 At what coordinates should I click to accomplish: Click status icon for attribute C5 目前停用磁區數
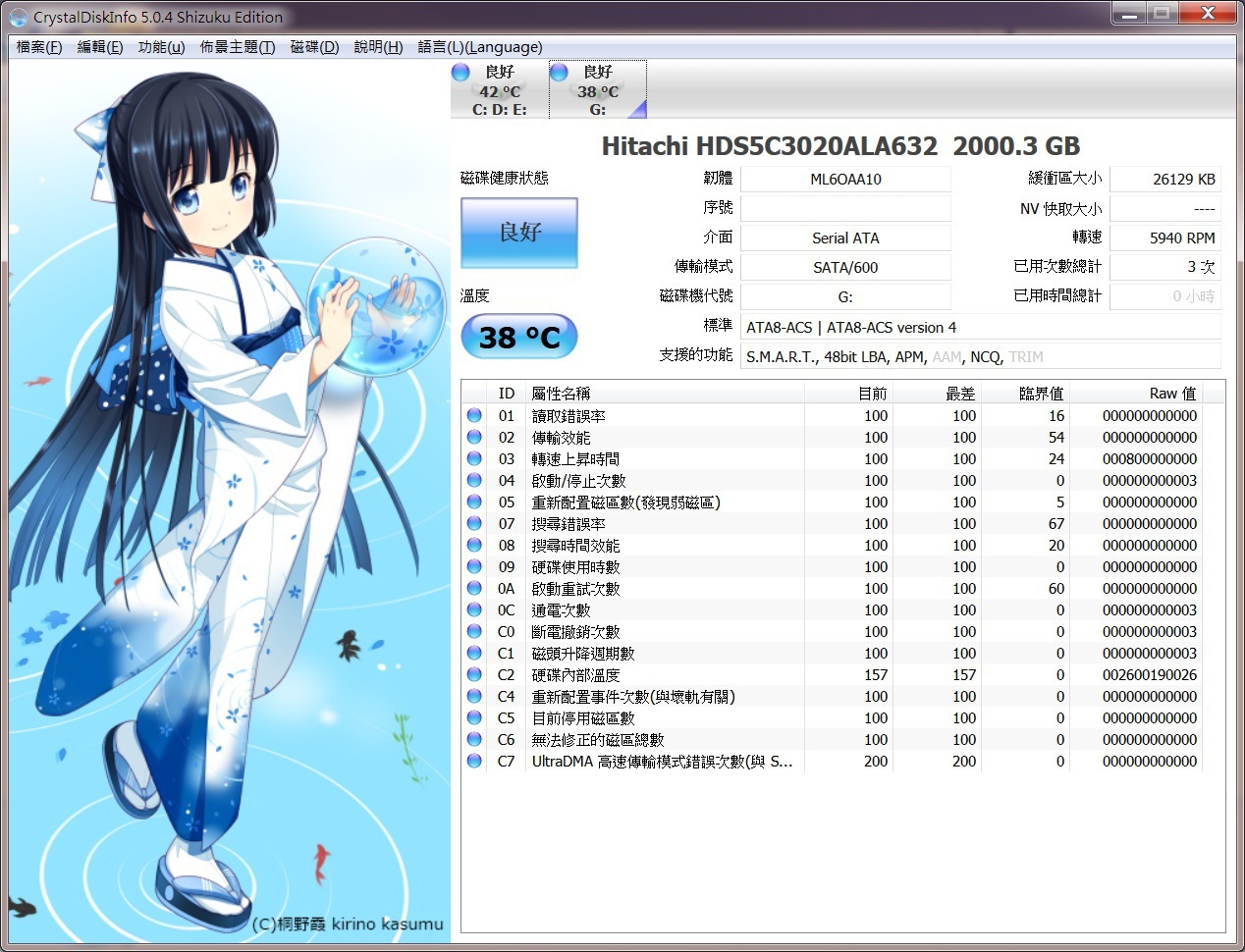tap(474, 717)
